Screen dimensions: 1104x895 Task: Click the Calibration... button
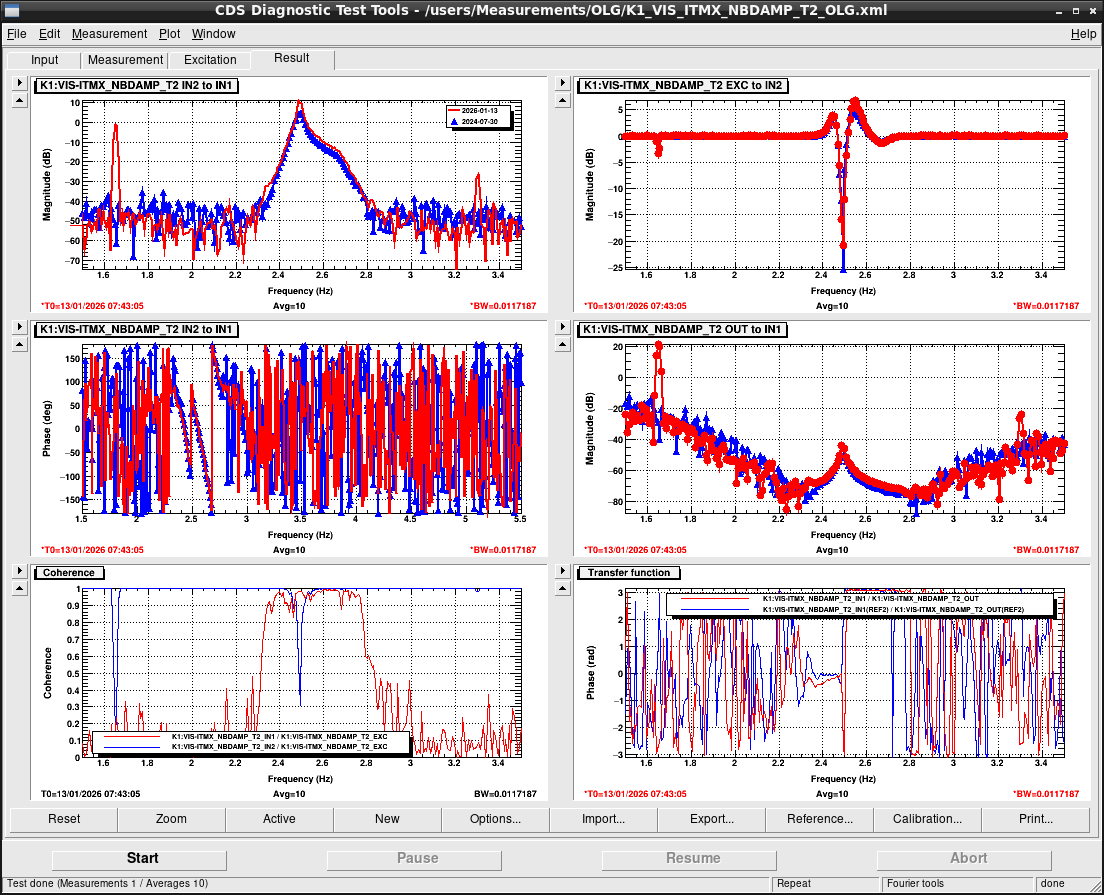927,819
